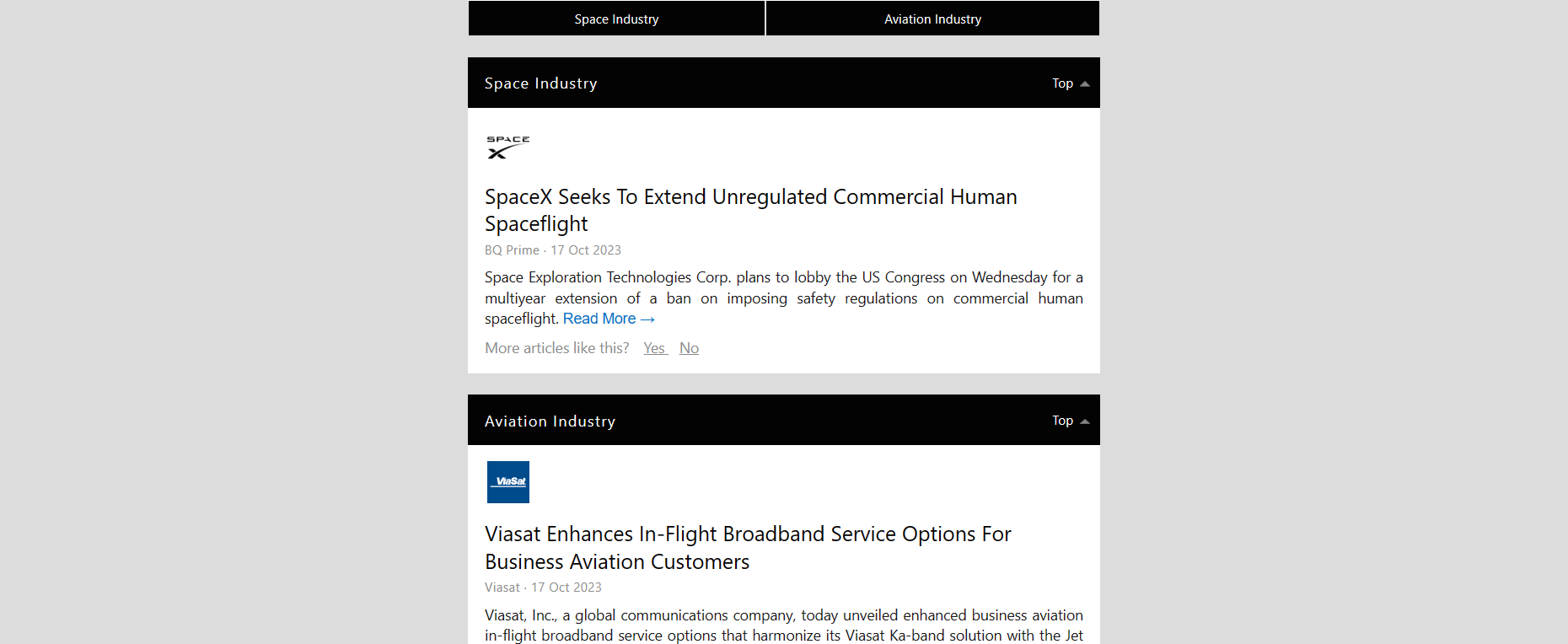Click the Viasat source byline

pyautogui.click(x=502, y=588)
